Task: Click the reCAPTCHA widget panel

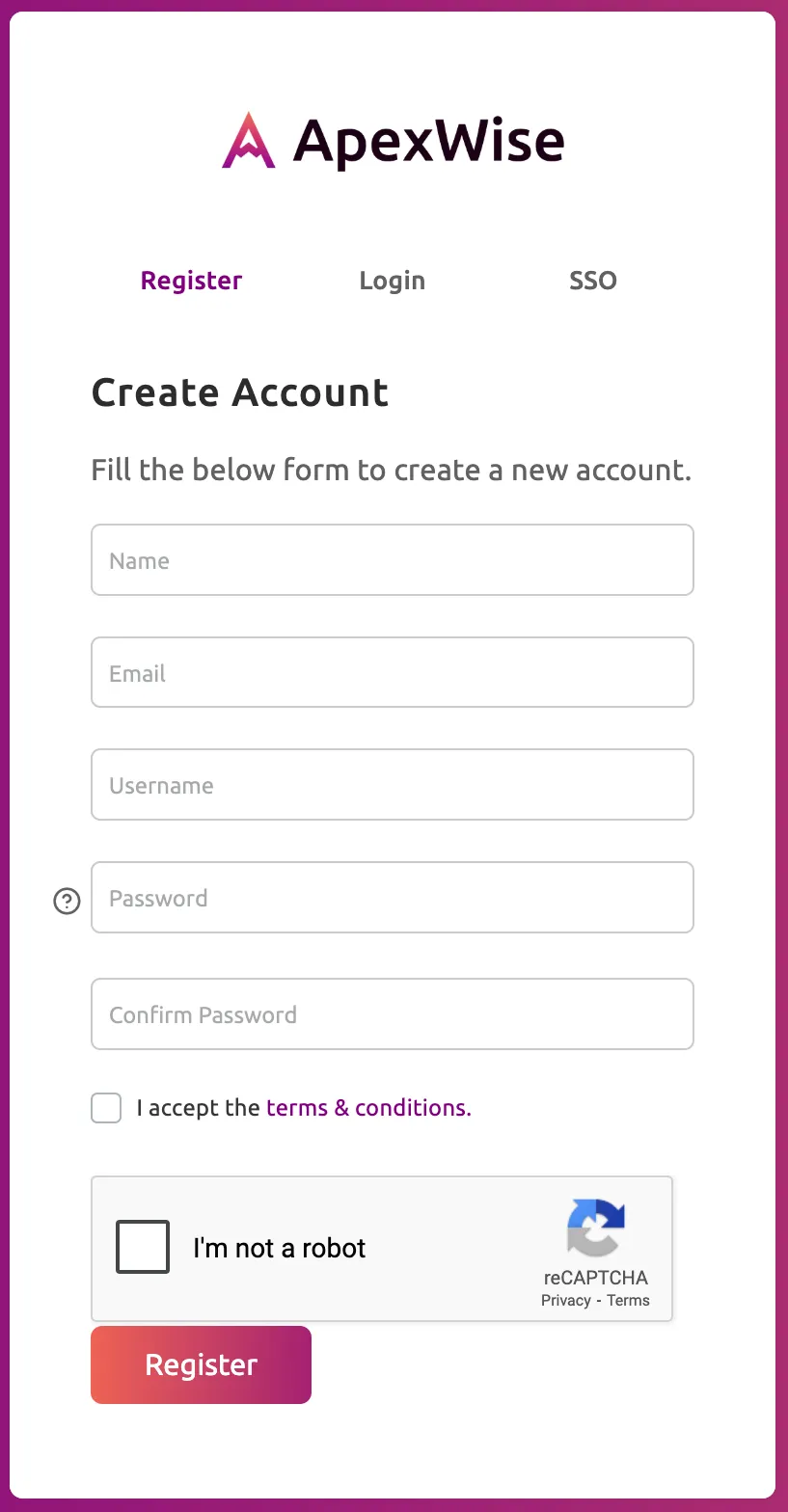Action: (x=382, y=1248)
